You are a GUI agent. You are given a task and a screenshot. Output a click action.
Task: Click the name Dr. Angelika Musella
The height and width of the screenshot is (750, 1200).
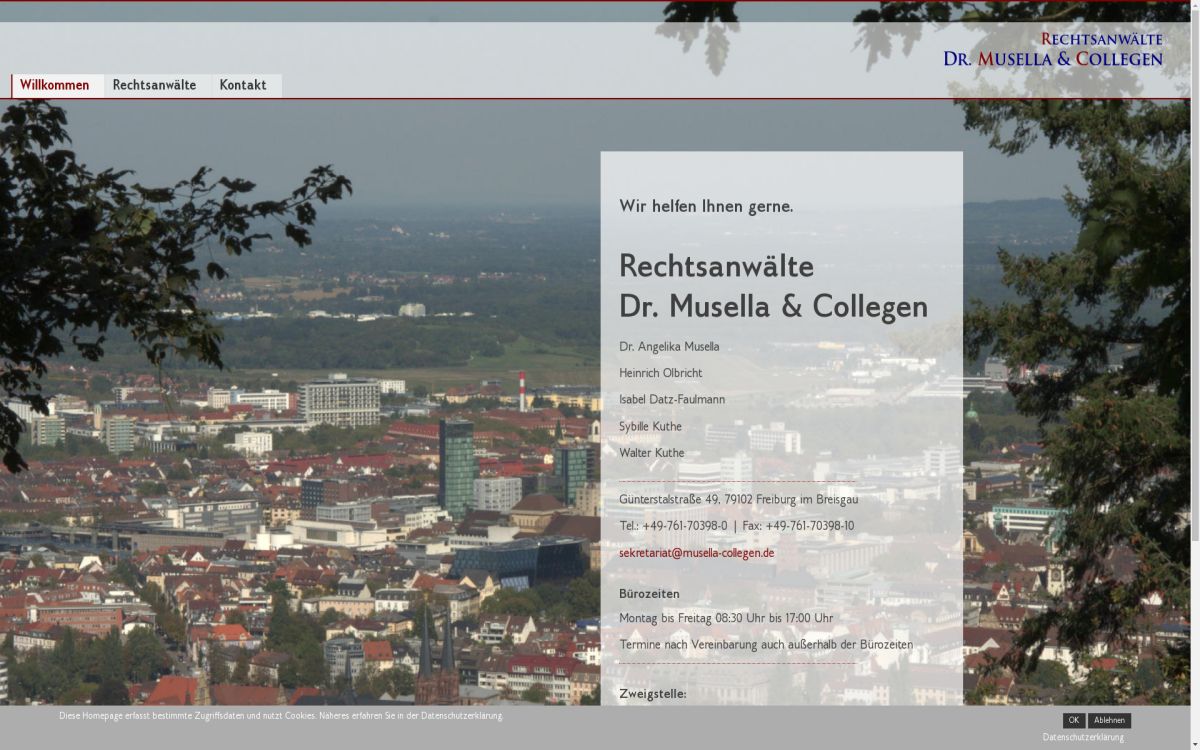click(x=669, y=346)
